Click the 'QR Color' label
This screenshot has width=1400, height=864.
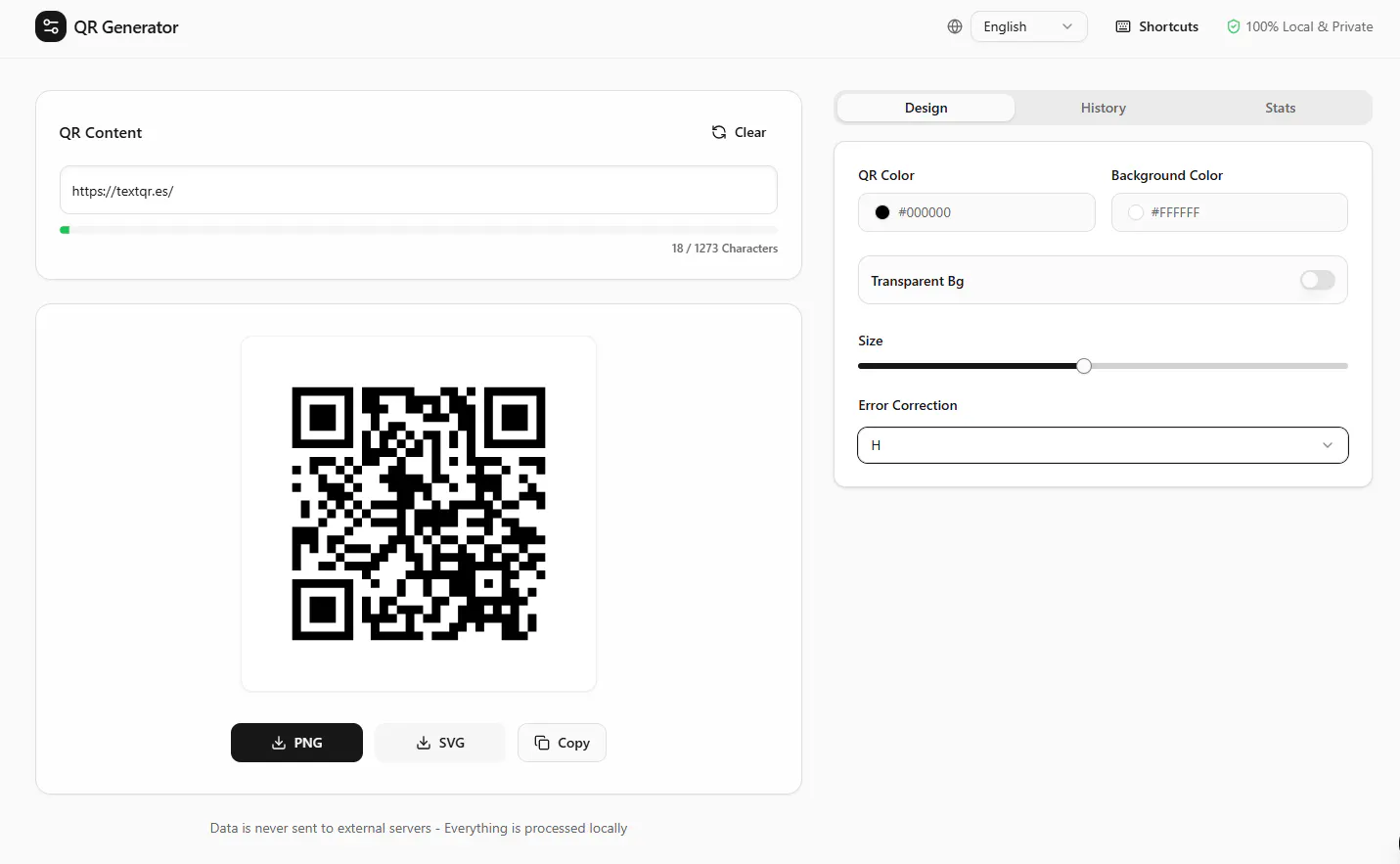[886, 175]
